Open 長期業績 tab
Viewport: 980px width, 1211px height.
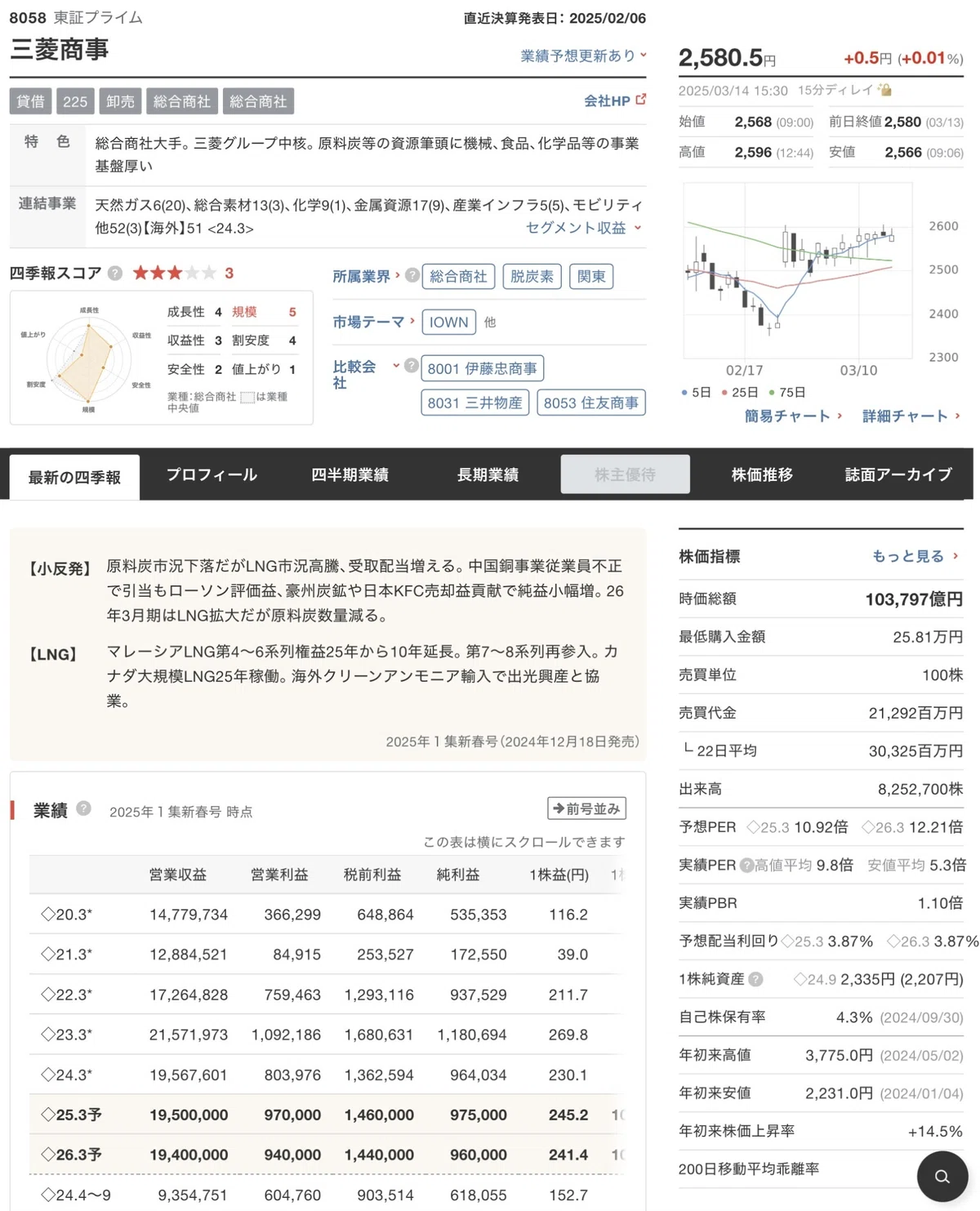[488, 474]
